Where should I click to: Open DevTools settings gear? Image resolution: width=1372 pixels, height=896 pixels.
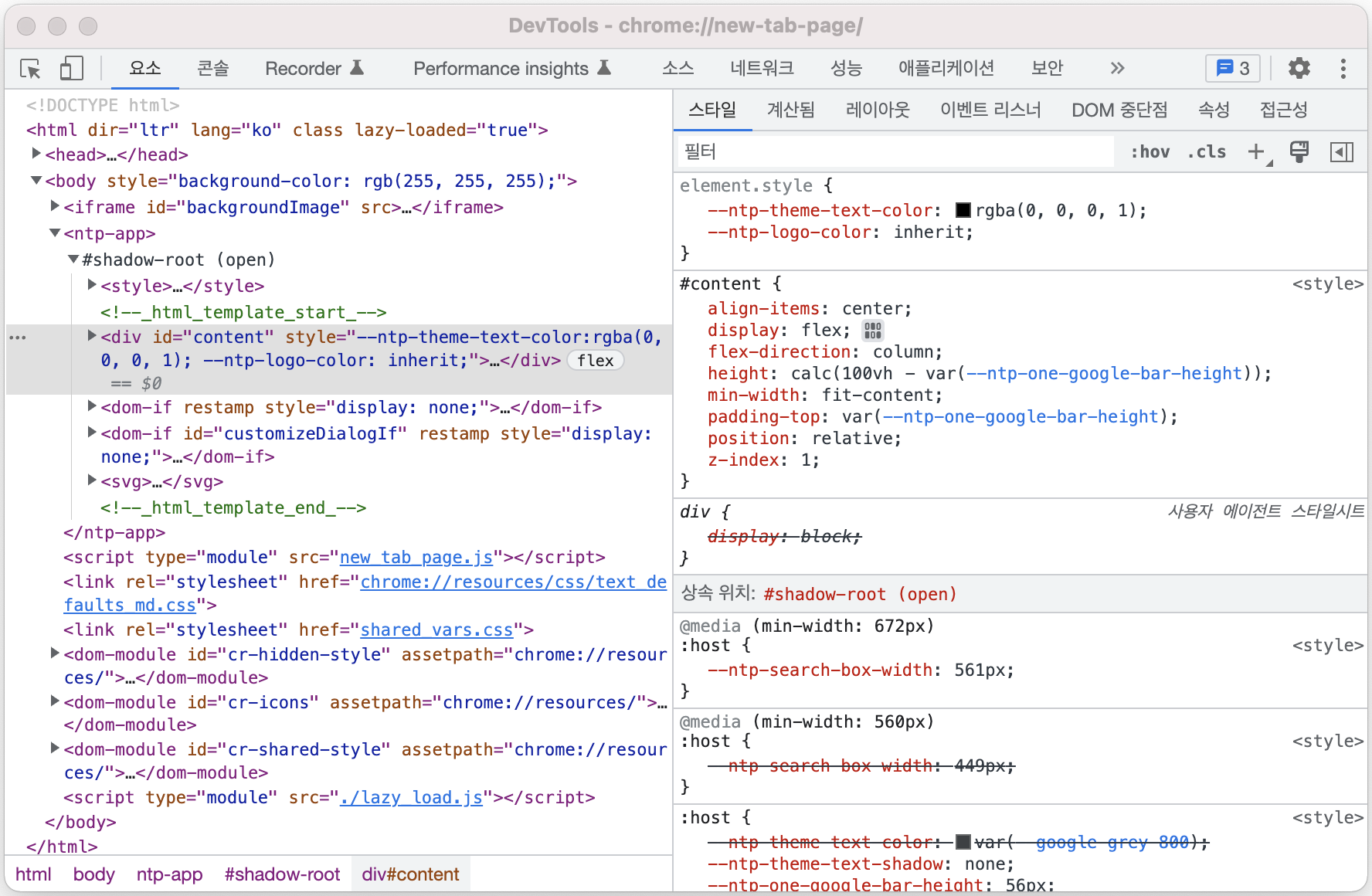pos(1299,69)
